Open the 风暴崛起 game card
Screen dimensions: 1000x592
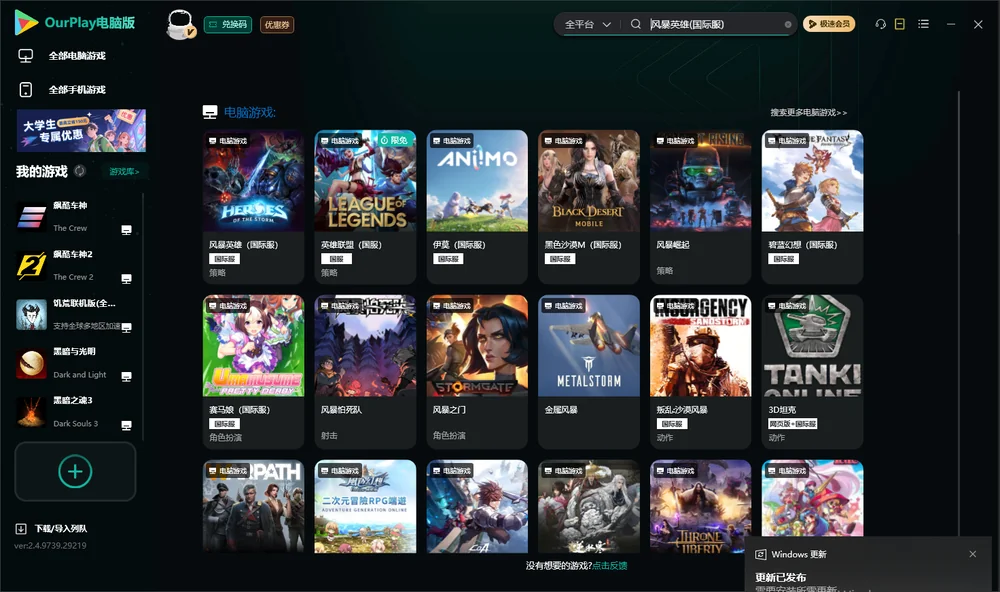pos(700,207)
